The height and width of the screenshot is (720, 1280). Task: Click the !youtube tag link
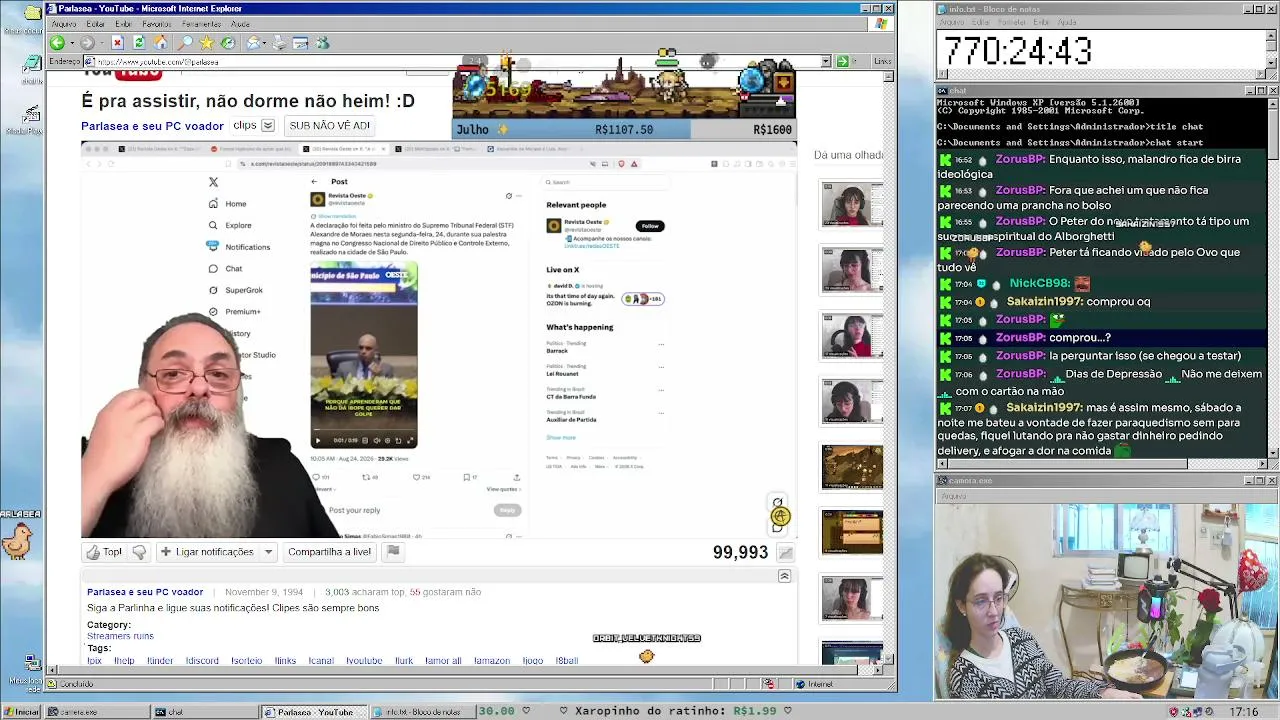[364, 661]
